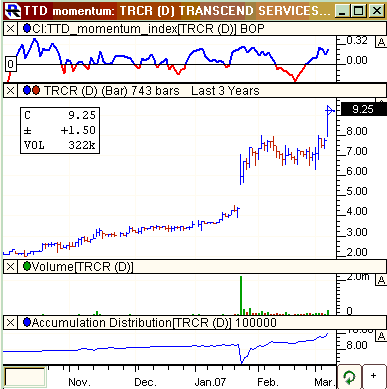Close the BOP momentum index pane

[x=10, y=29]
